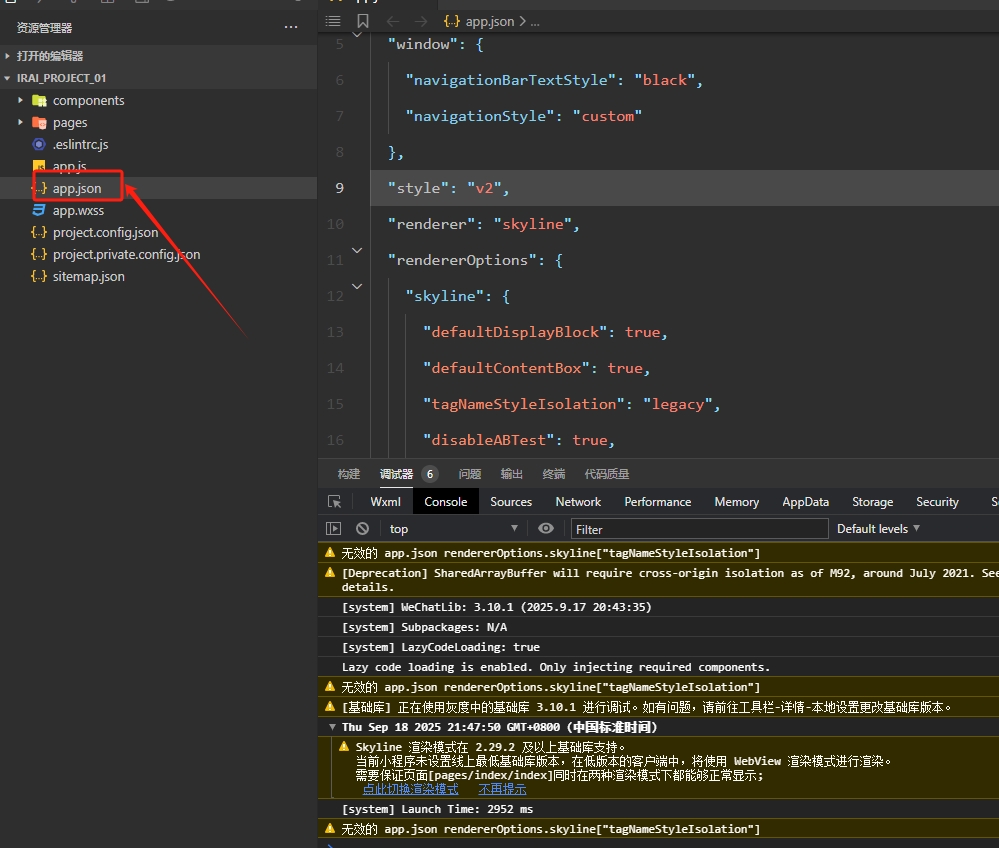Clear console with the ban icon
The width and height of the screenshot is (999, 848).
[x=362, y=528]
